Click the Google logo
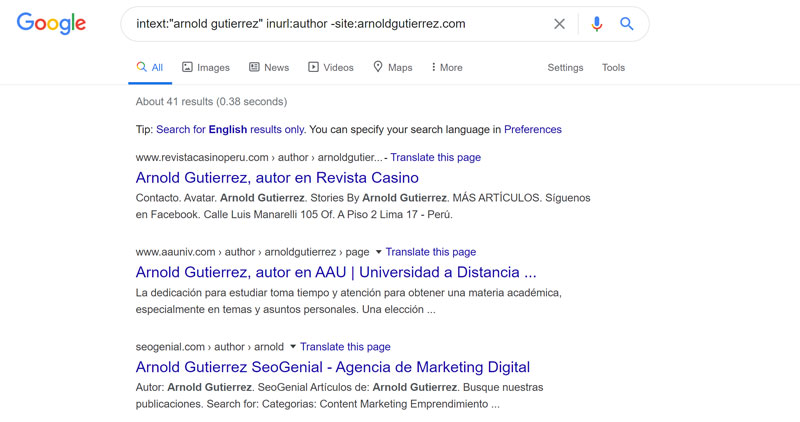The image size is (800, 422). click(51, 23)
